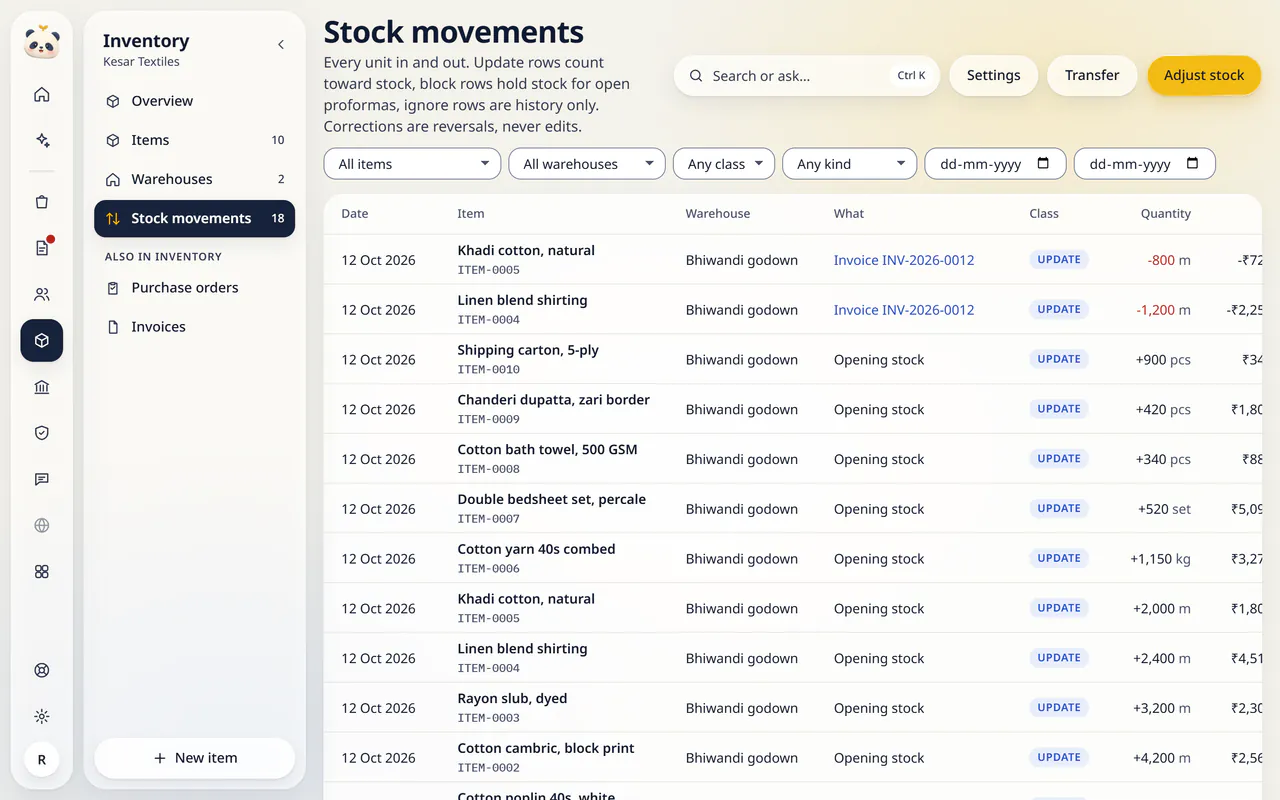1280x800 pixels.
Task: Click the panda logo
Action: point(42,42)
